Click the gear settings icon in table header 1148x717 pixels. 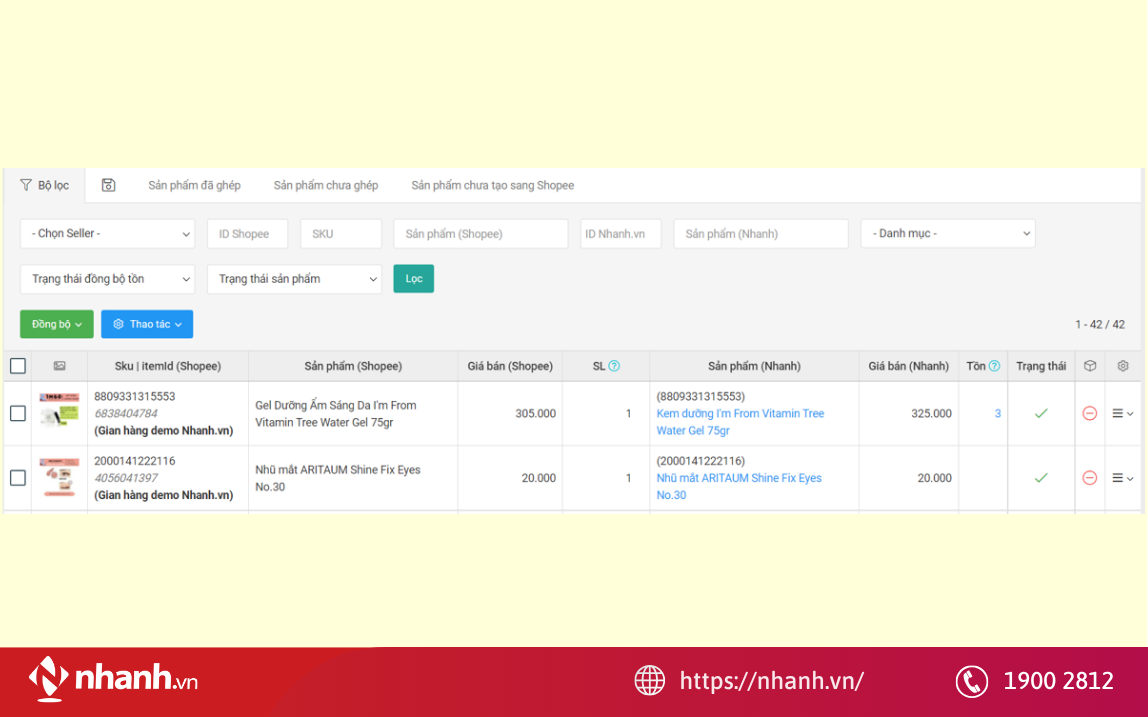[x=1122, y=365]
